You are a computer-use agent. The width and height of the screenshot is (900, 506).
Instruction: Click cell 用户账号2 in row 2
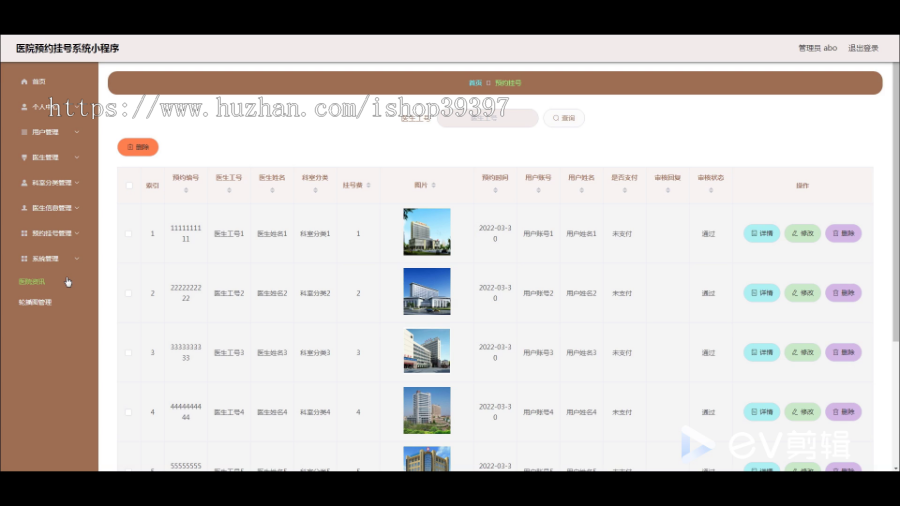[538, 293]
